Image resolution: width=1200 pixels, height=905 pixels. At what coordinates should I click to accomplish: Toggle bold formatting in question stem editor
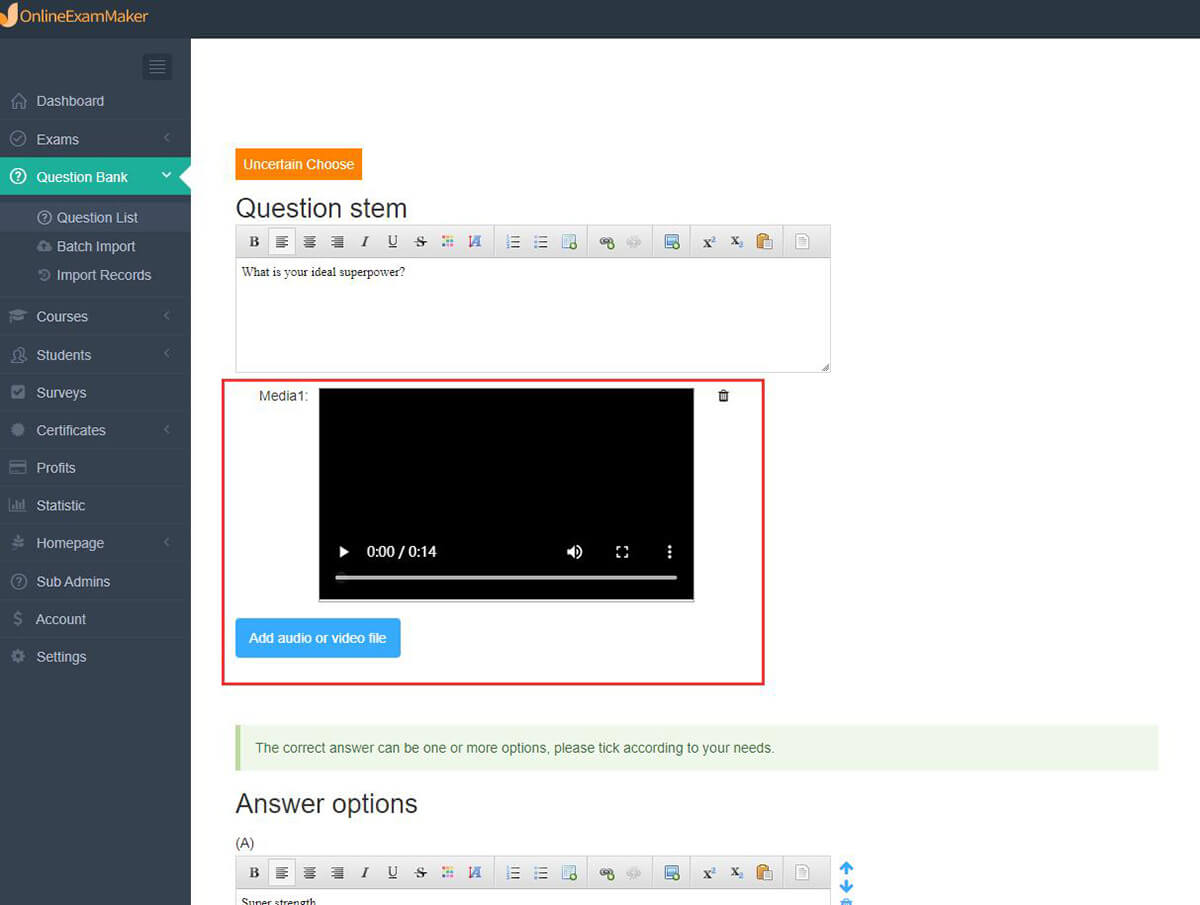254,241
